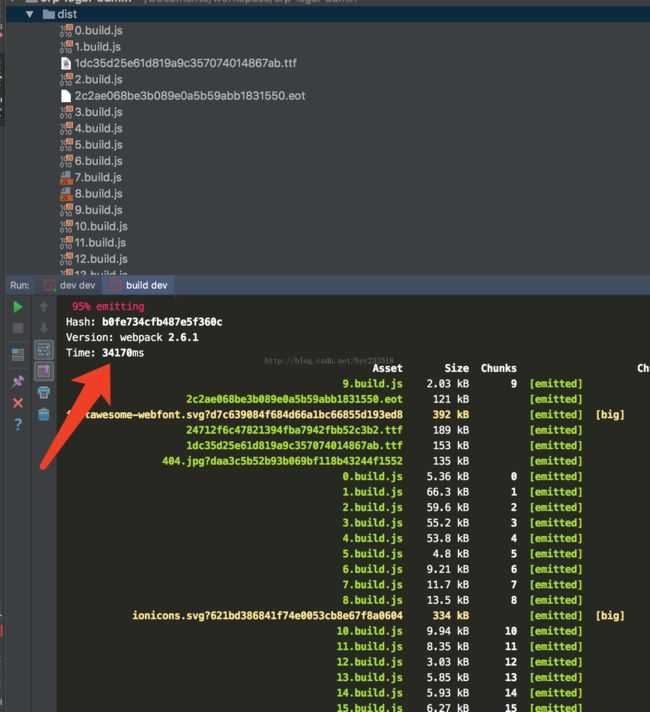Click the Chunks column header
Screen dimensions: 650x712
(498, 368)
